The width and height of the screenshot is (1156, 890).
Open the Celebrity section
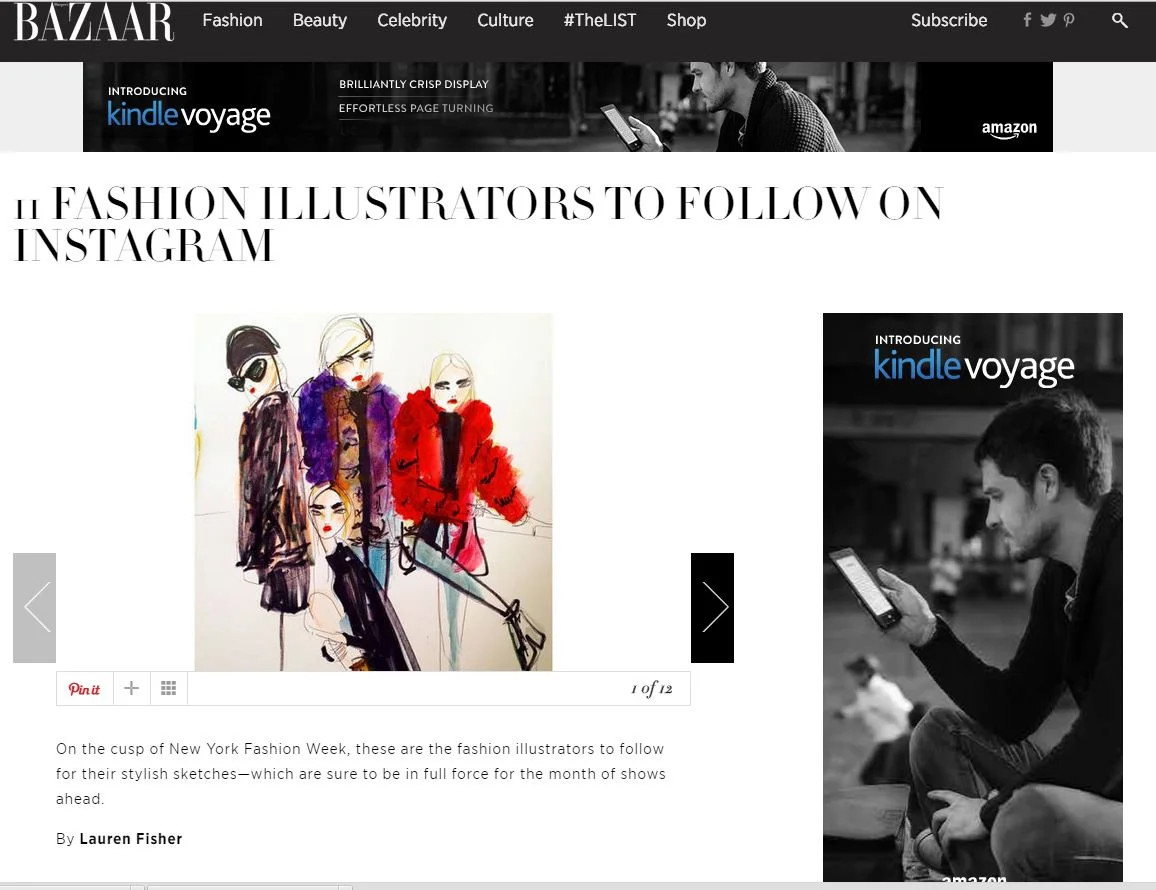(412, 21)
